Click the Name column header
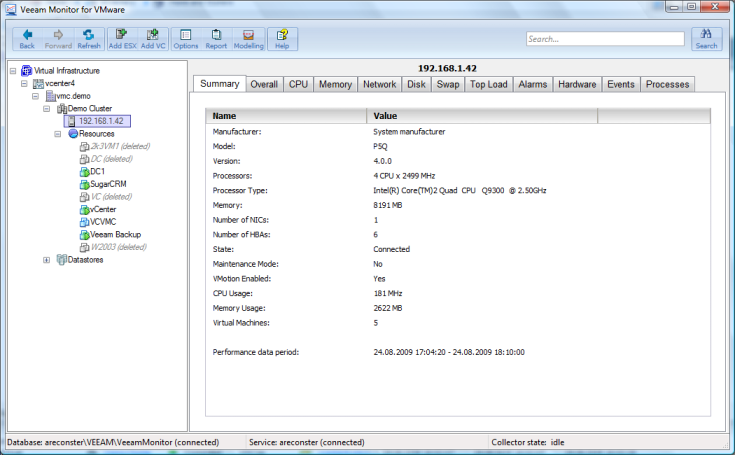The width and height of the screenshot is (735, 455). [285, 116]
